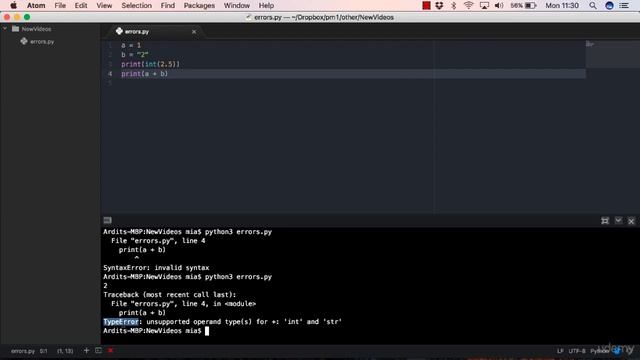
Task: Click the Python icon beside errors.py in sidebar
Action: coord(24,41)
